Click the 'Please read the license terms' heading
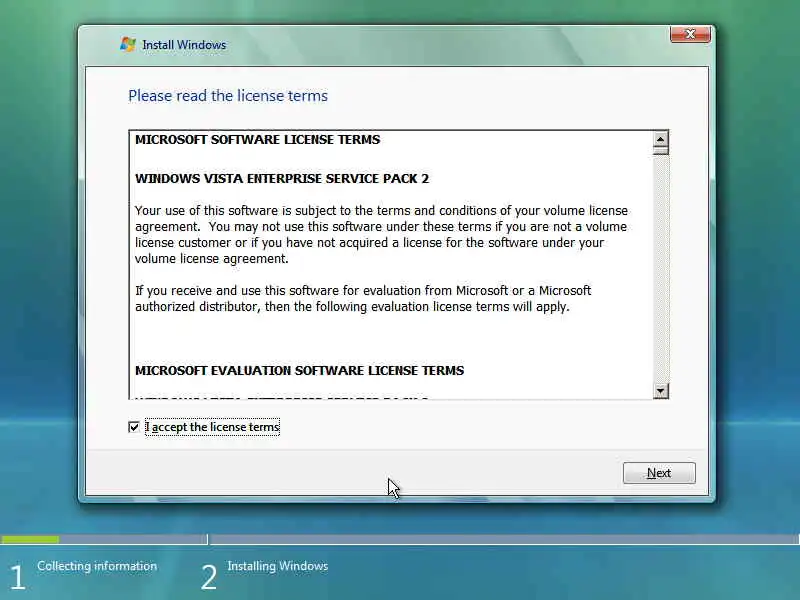The height and width of the screenshot is (600, 800). click(x=228, y=96)
